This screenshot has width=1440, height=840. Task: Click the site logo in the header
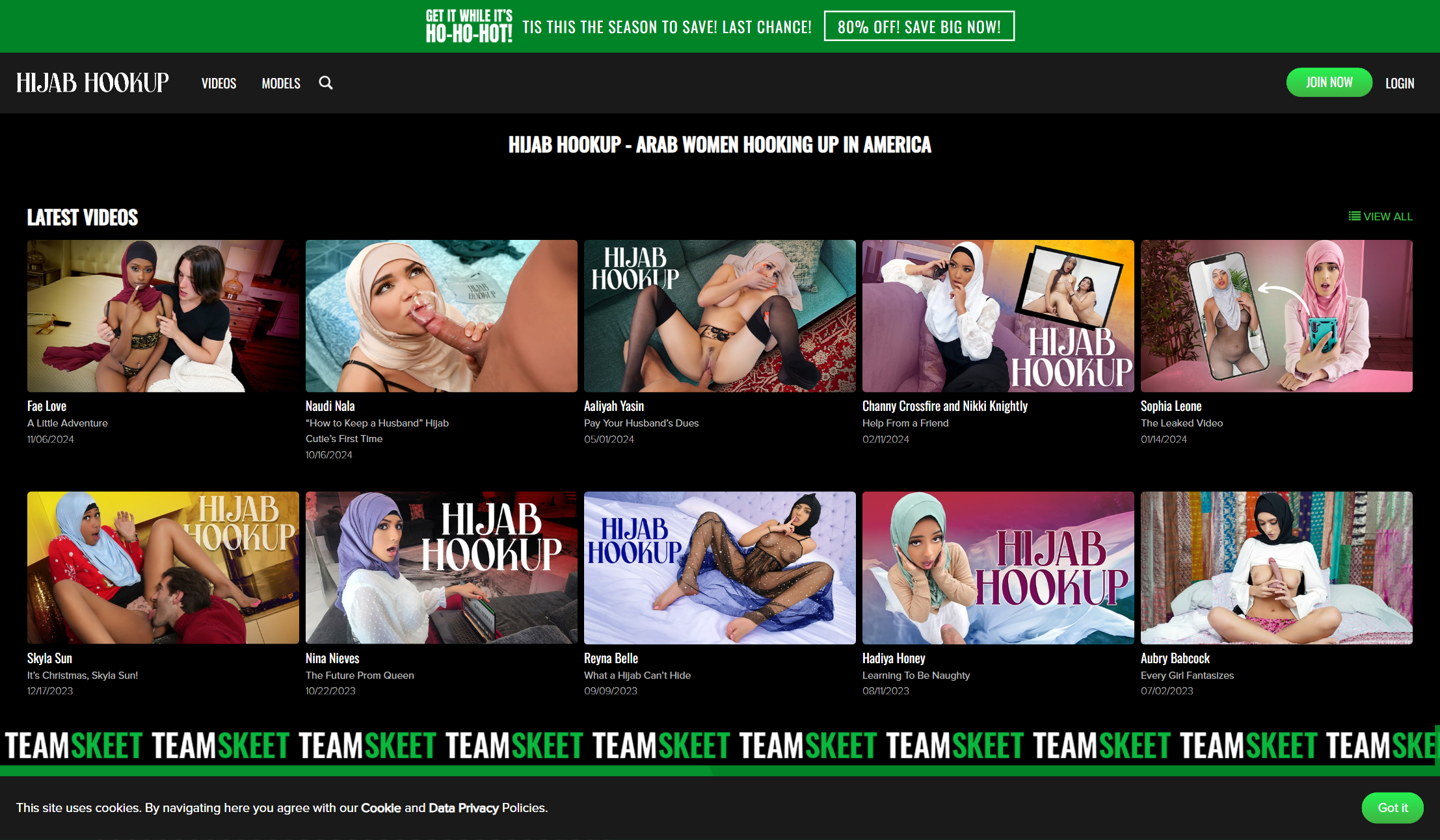pos(92,83)
